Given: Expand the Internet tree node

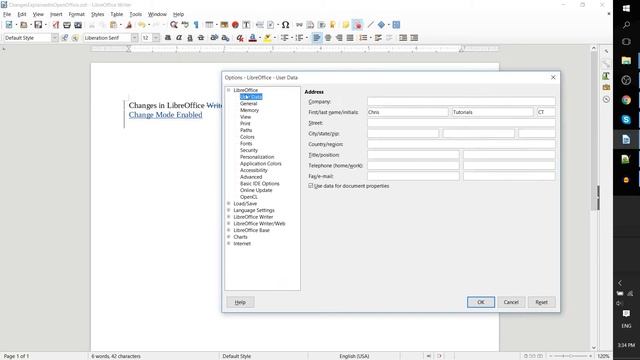Looking at the screenshot, I should (229, 244).
